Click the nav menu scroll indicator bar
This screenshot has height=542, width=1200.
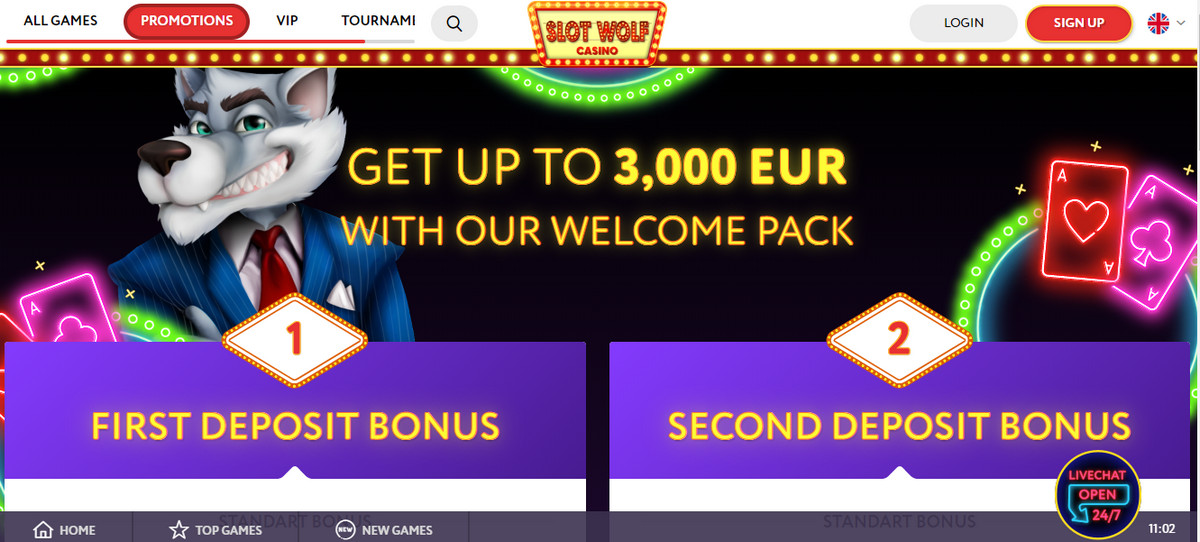coord(211,42)
